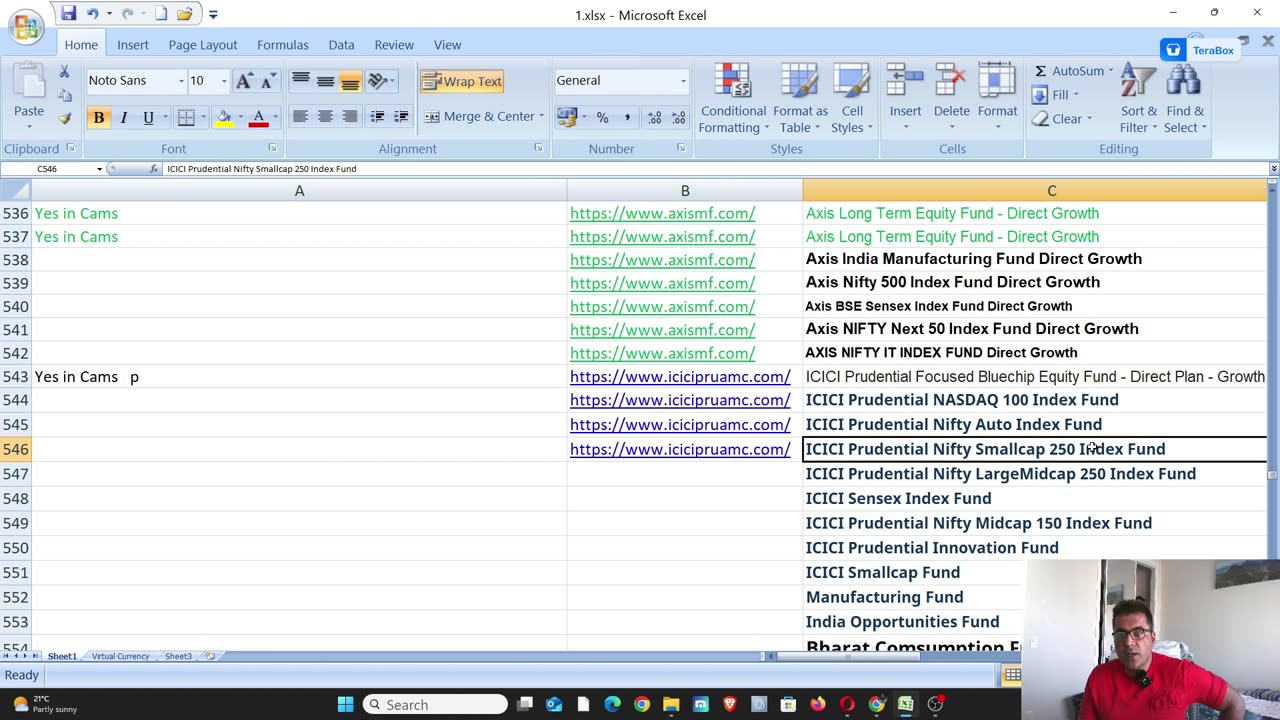Expand Merge & Center dropdown arrow
Screen dimensions: 1280x720
pyautogui.click(x=541, y=117)
